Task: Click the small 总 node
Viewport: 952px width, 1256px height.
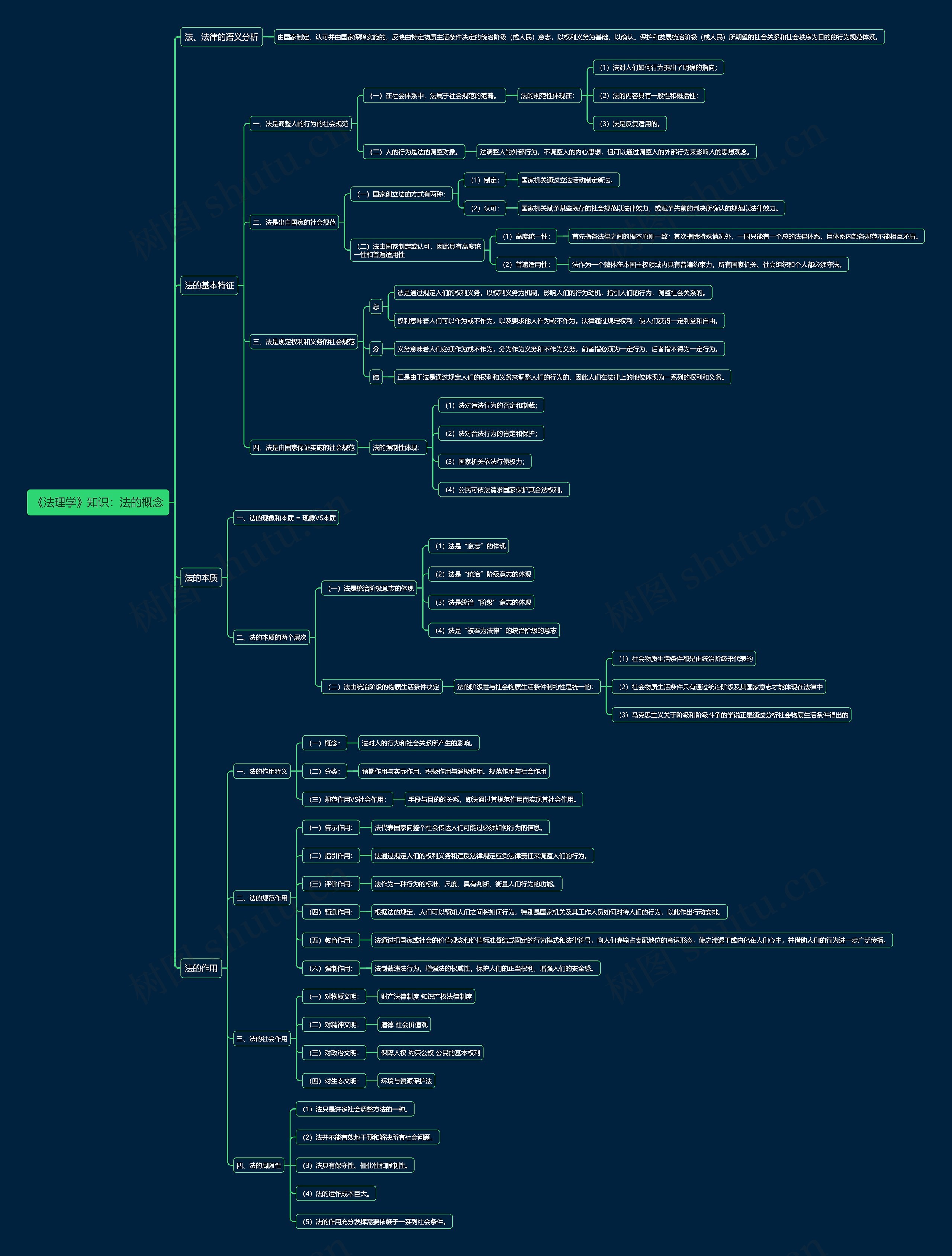Action: pos(376,307)
